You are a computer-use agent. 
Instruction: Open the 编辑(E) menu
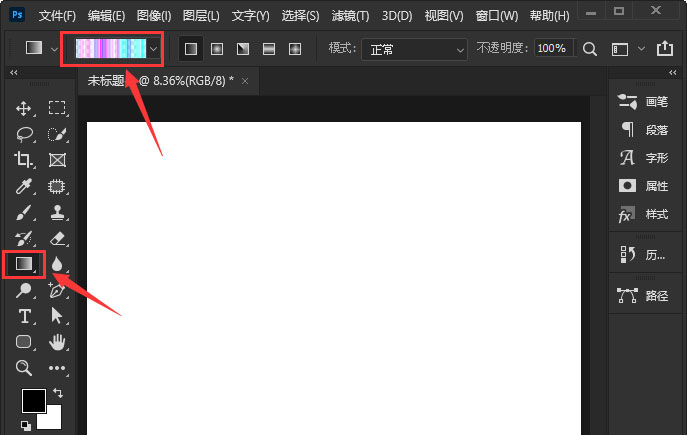tap(106, 16)
